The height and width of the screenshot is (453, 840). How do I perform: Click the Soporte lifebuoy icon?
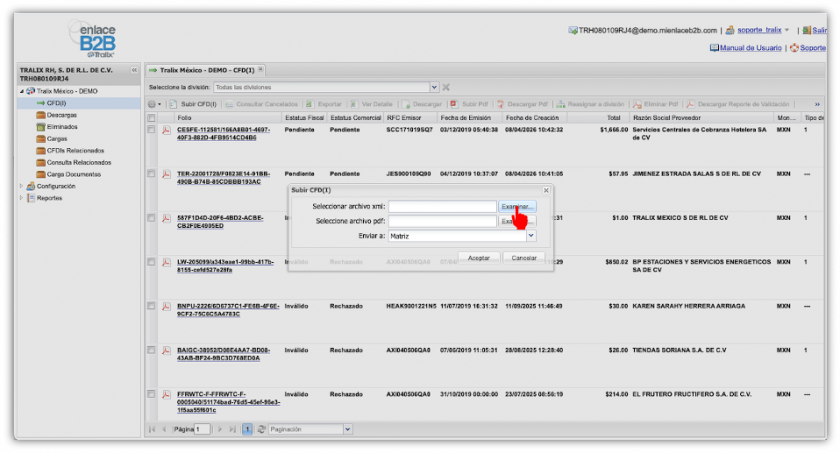[793, 48]
